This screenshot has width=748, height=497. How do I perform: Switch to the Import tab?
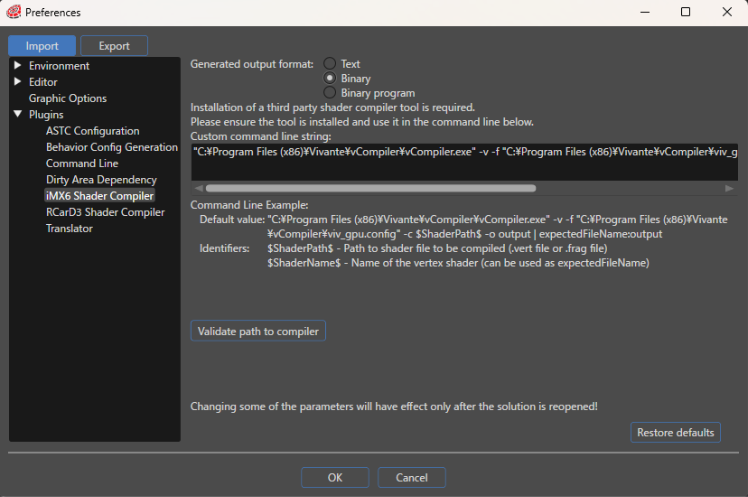tap(42, 46)
